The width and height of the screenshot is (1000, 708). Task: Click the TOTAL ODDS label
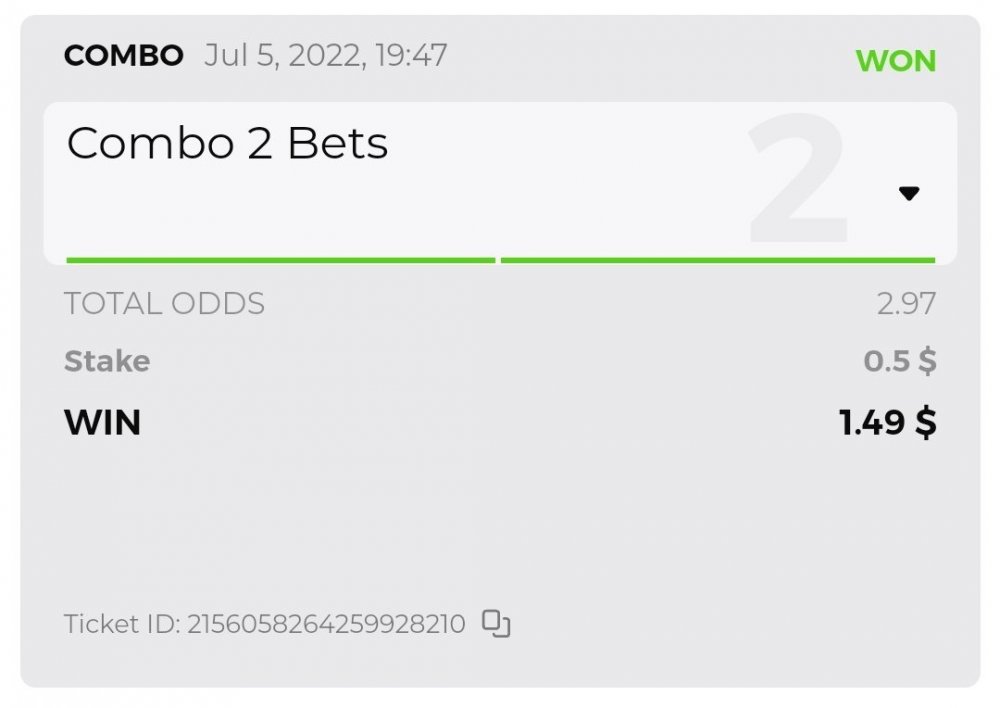pyautogui.click(x=164, y=303)
